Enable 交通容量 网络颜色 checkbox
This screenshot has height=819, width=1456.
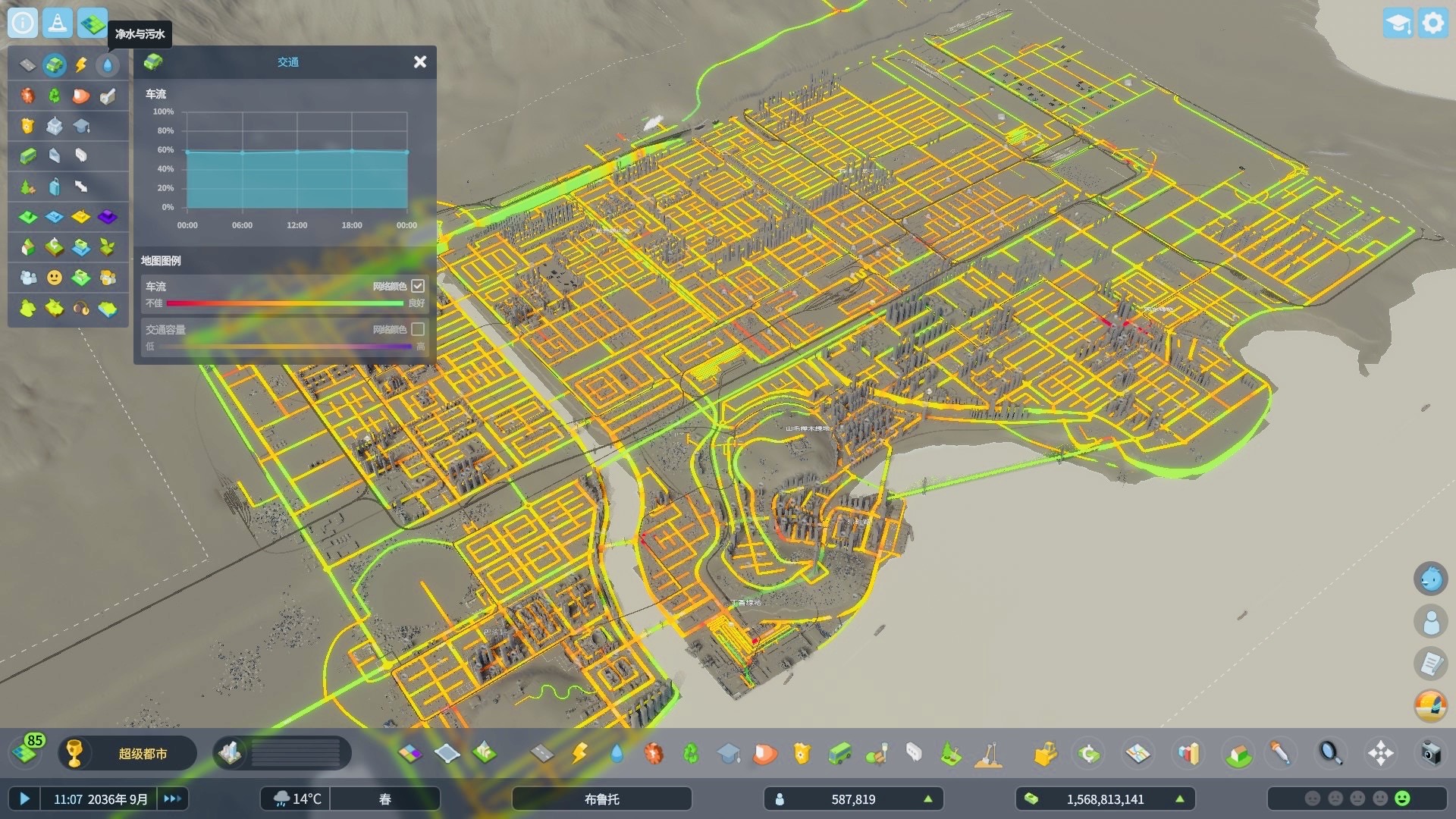point(418,329)
